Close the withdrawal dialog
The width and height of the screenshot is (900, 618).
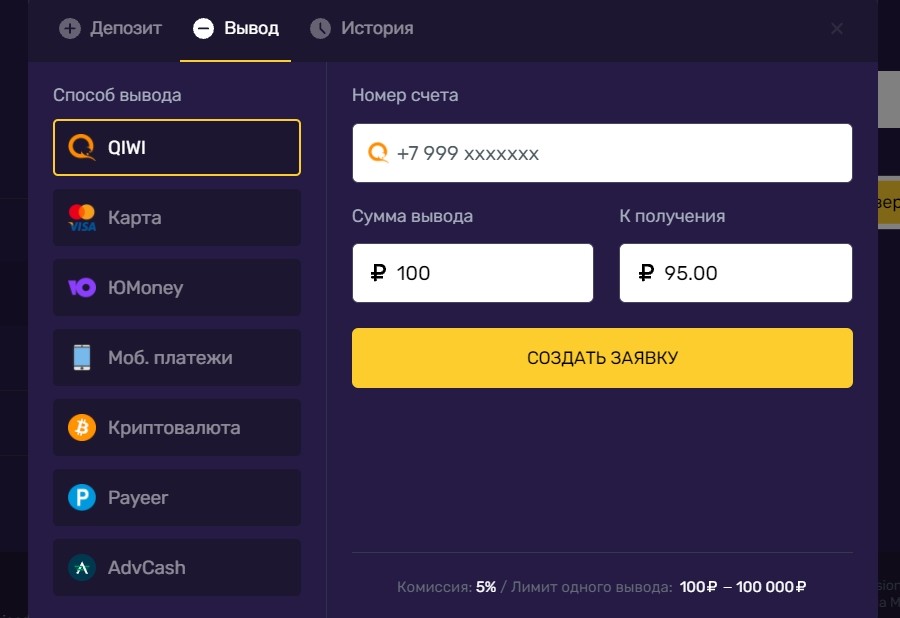(837, 28)
